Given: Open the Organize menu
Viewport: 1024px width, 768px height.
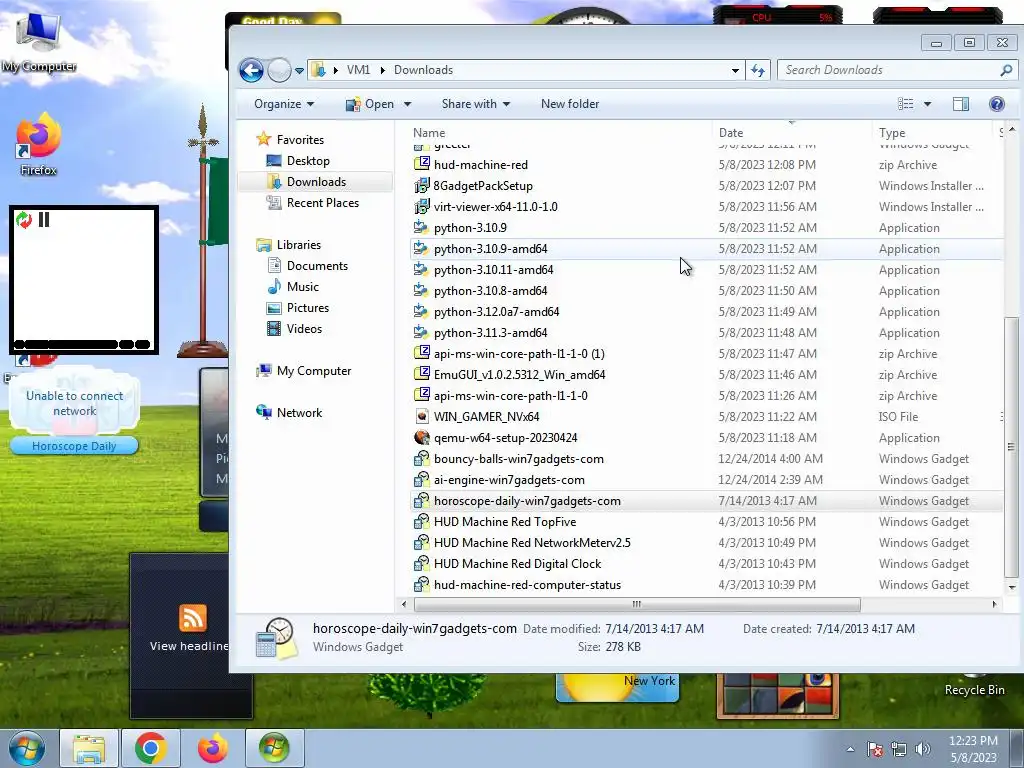Looking at the screenshot, I should pos(284,104).
